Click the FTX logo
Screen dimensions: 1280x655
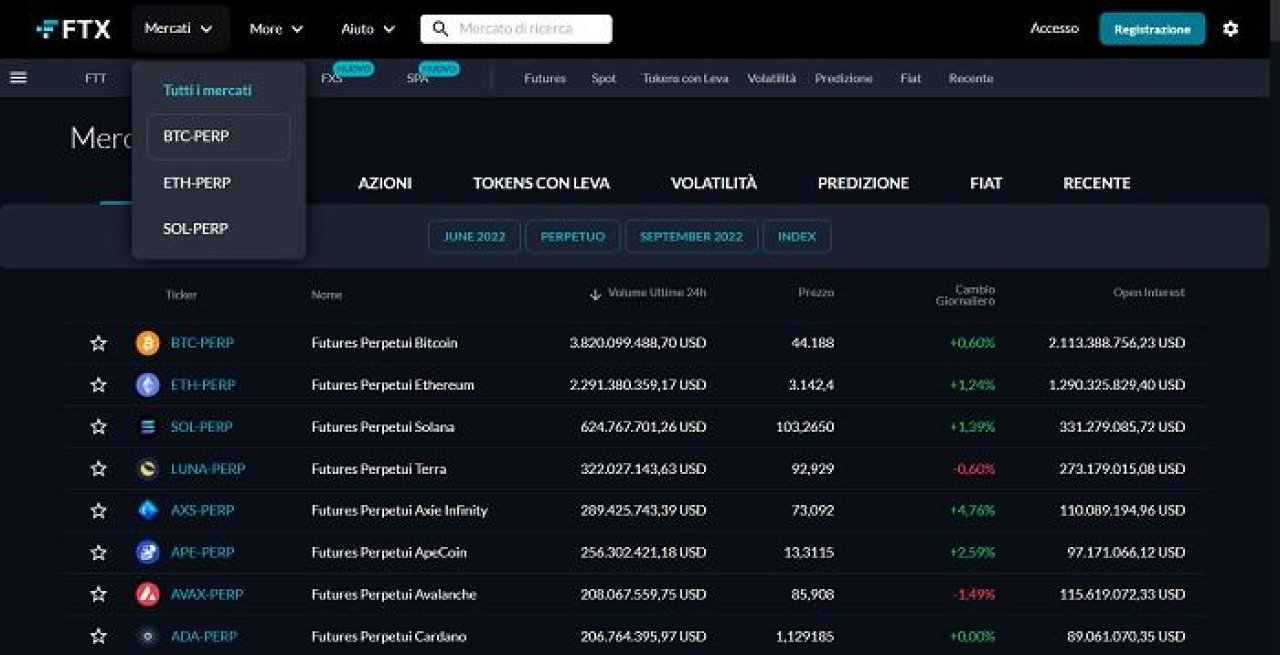[73, 29]
